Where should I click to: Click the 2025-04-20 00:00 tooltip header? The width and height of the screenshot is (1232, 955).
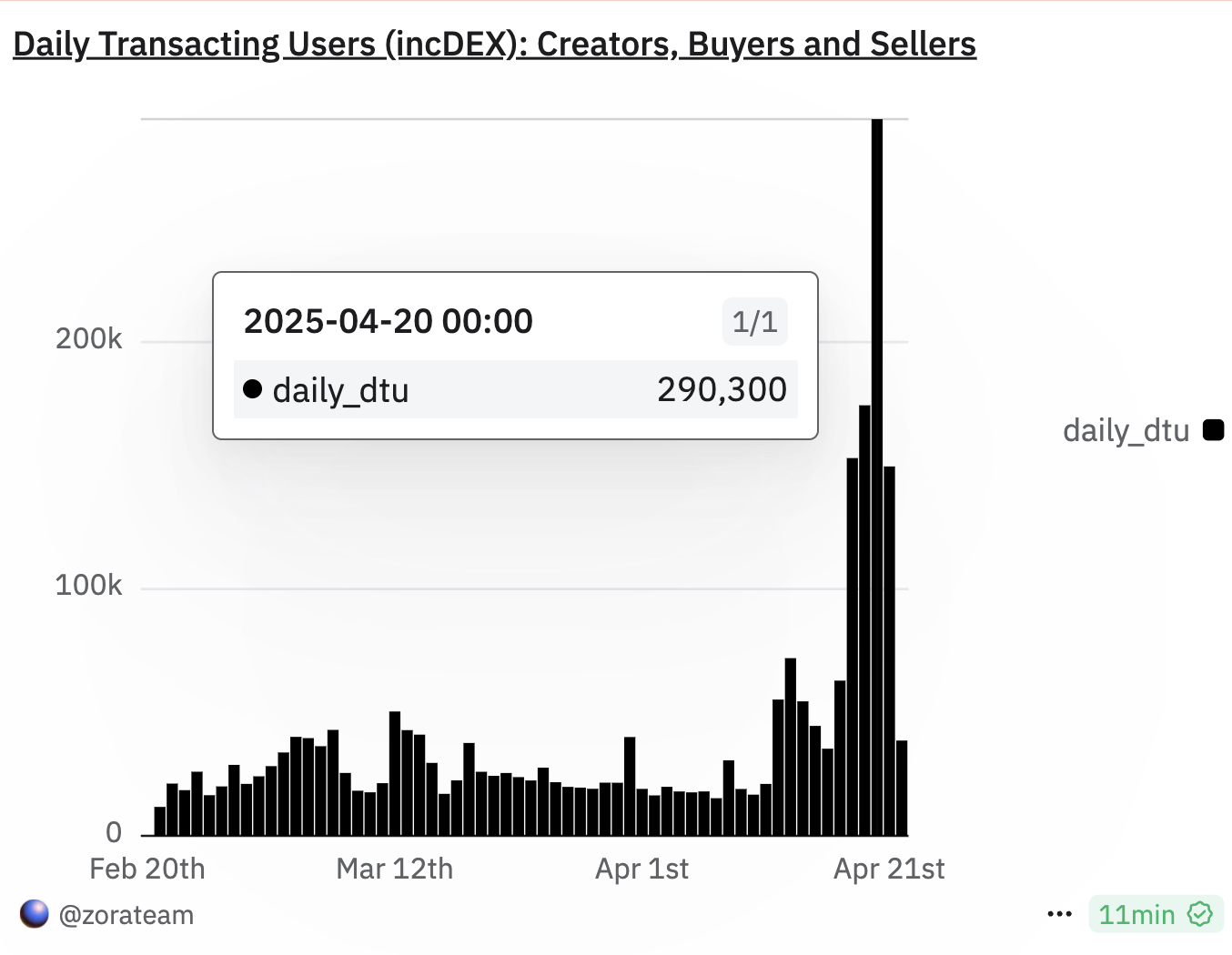389,321
